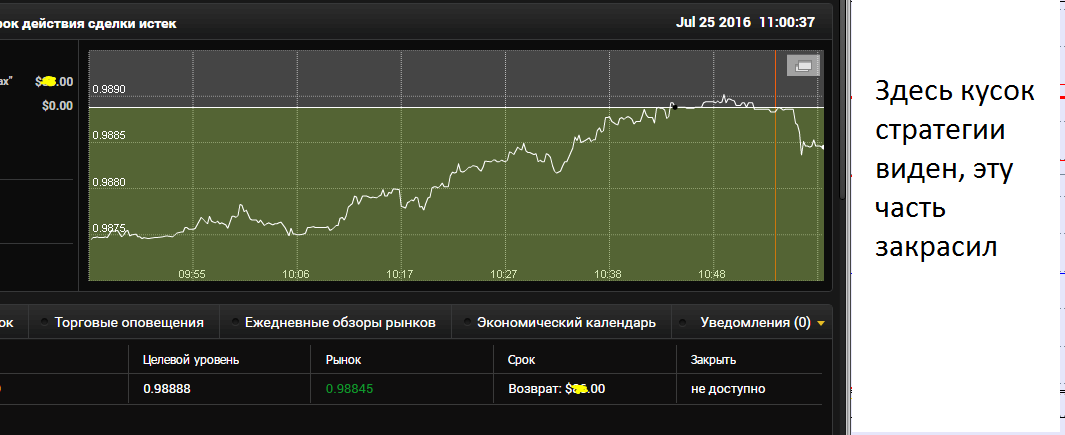Click the green market price 0.98845
The image size is (1065, 435).
pos(349,389)
